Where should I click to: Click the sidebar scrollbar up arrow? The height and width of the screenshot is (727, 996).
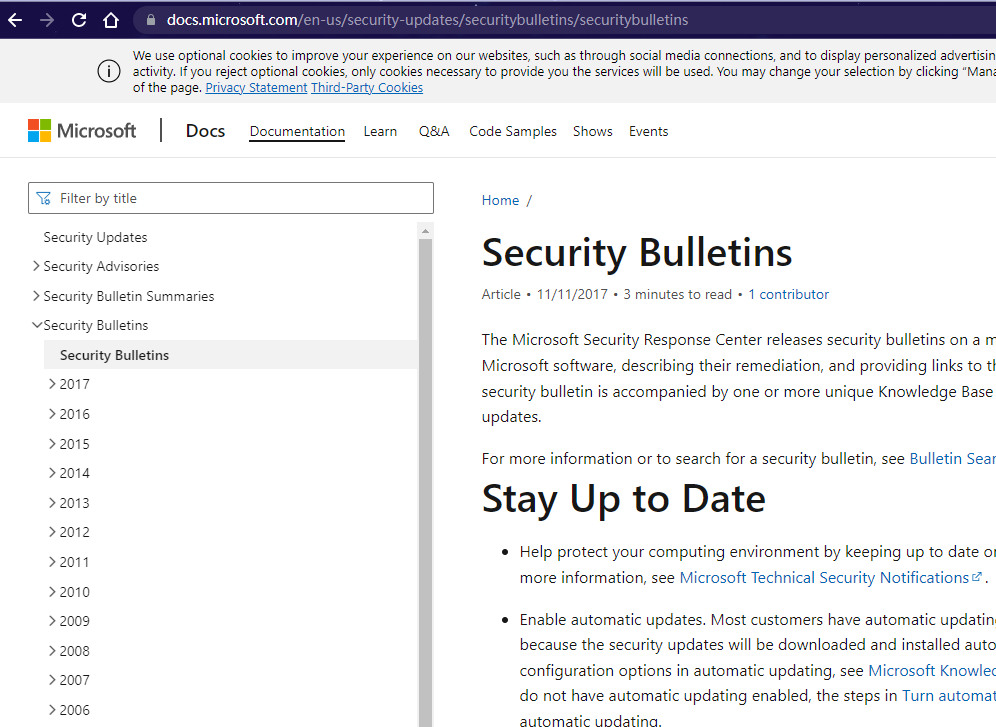(x=426, y=231)
